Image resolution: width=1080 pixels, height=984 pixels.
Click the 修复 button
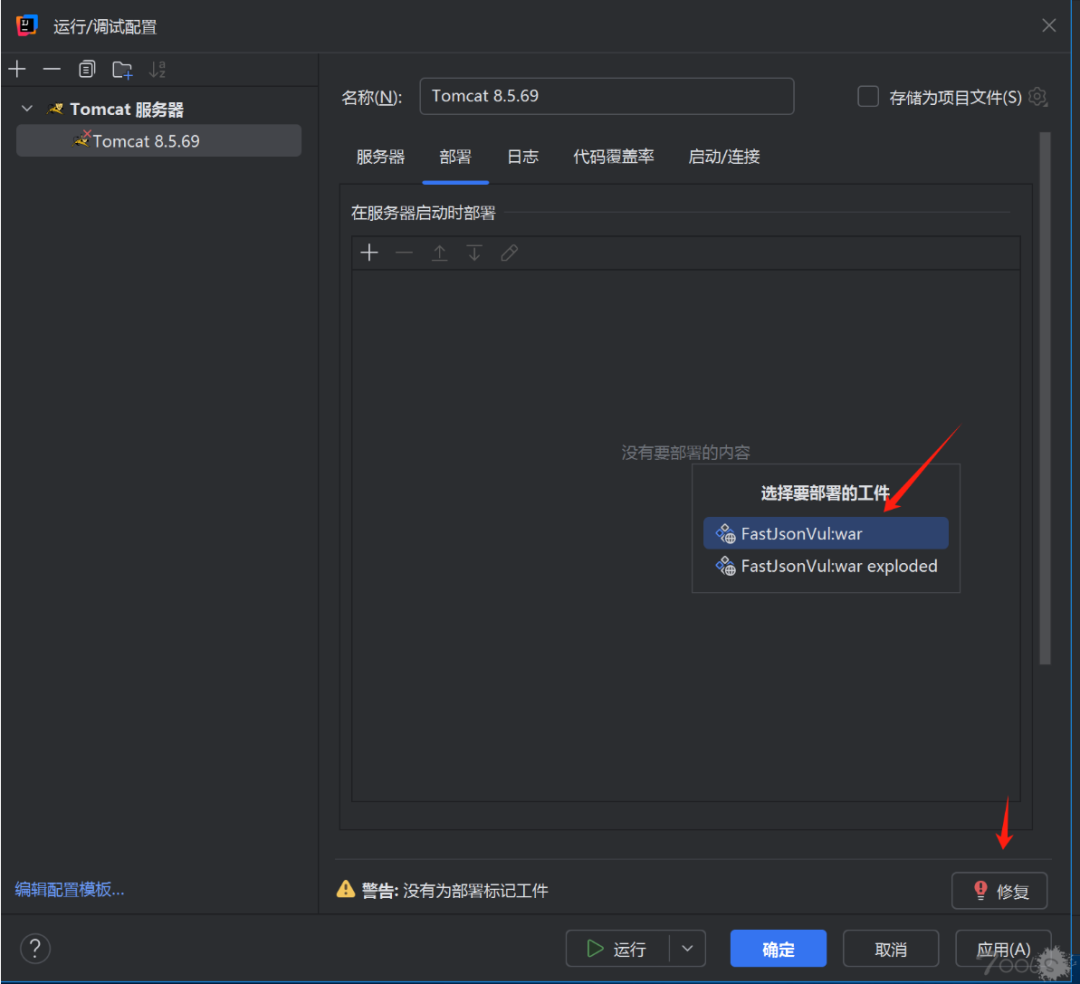(x=999, y=890)
